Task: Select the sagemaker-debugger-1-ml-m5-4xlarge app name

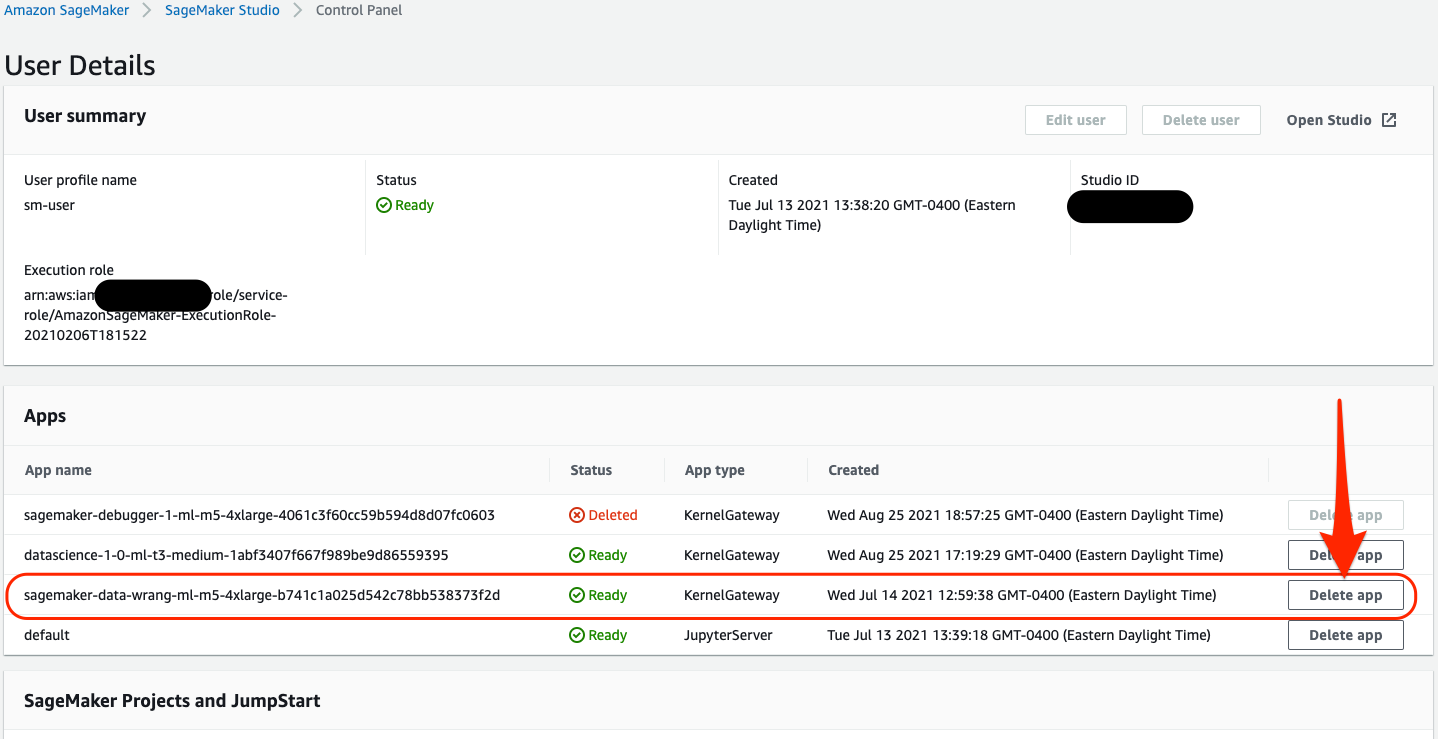Action: point(260,515)
